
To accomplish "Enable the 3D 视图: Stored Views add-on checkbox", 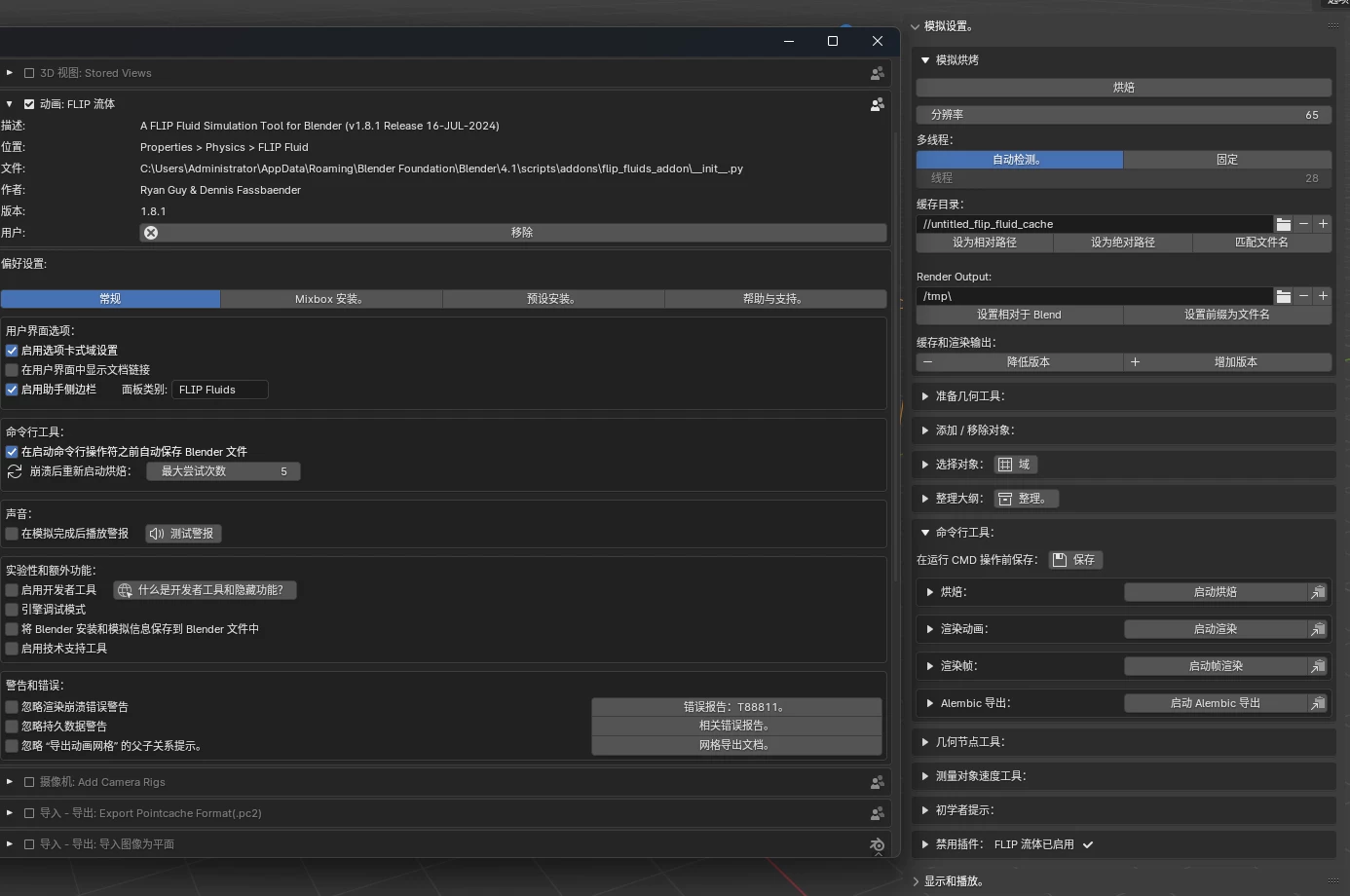I will [x=29, y=73].
